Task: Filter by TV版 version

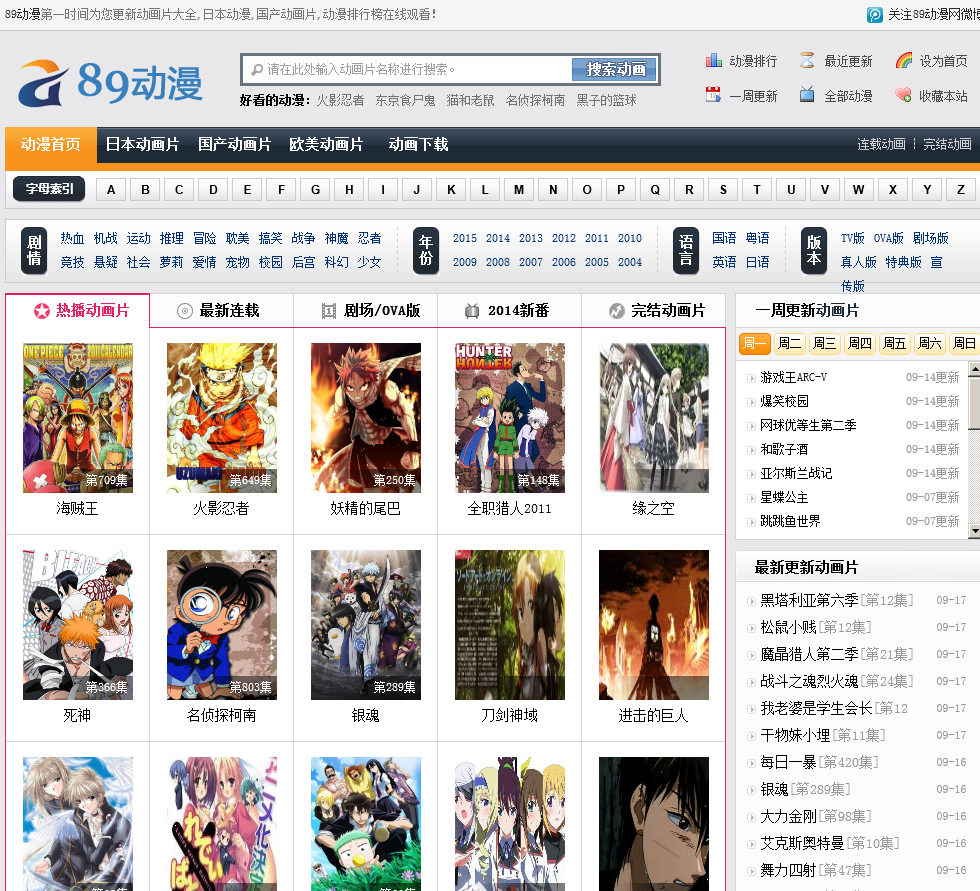Action: tap(852, 238)
